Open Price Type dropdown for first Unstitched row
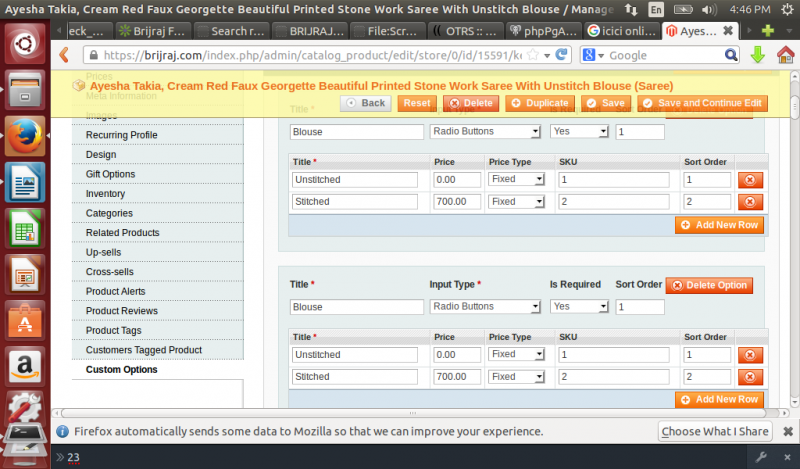 [x=516, y=180]
